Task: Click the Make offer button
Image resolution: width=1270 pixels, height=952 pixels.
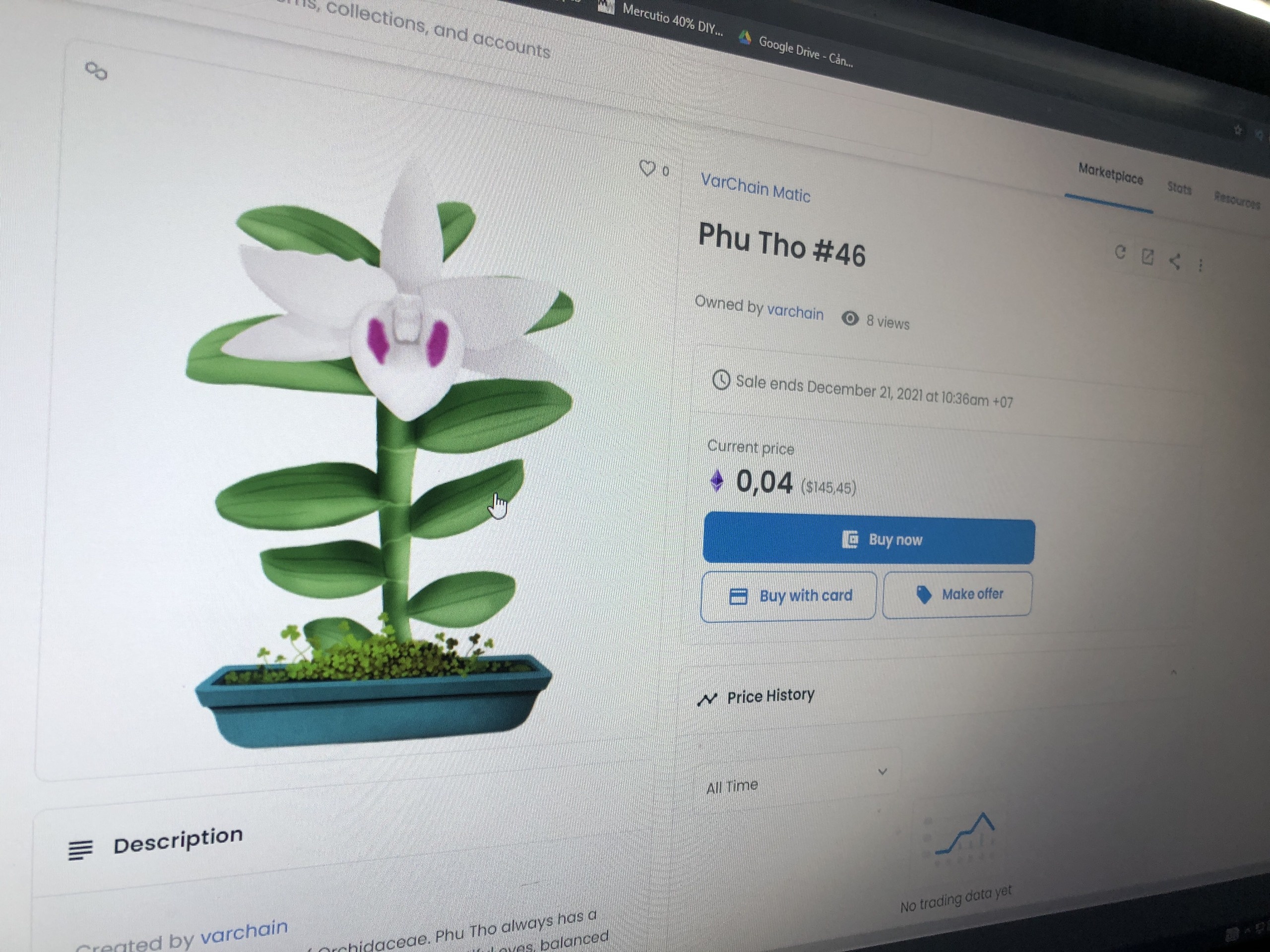Action: 957,594
